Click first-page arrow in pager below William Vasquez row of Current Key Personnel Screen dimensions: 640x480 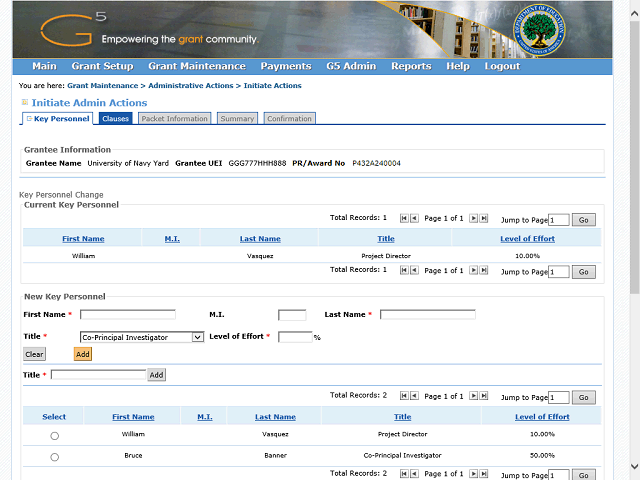(x=404, y=270)
